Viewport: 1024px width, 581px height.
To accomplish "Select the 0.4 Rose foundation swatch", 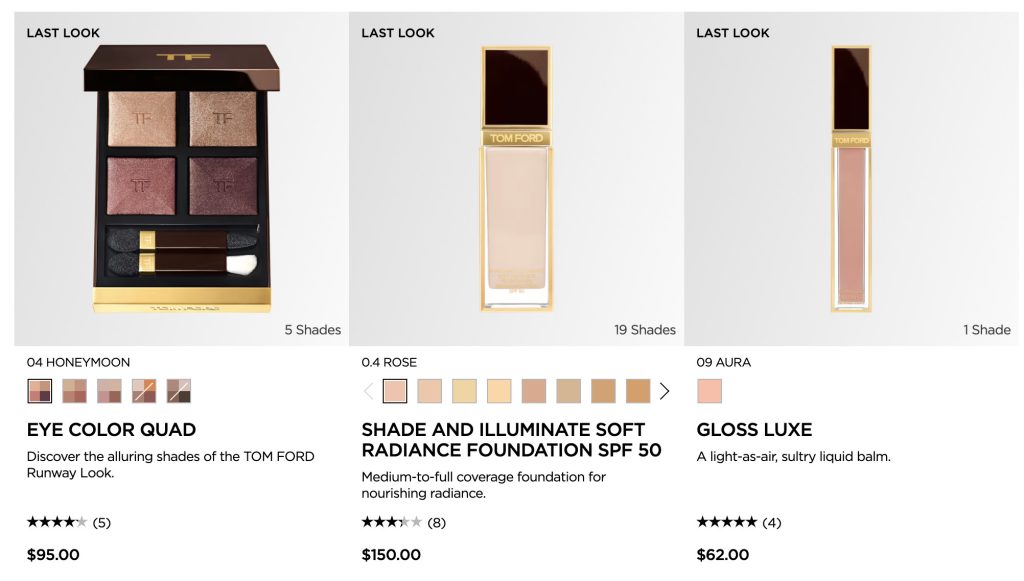I will pyautogui.click(x=395, y=391).
